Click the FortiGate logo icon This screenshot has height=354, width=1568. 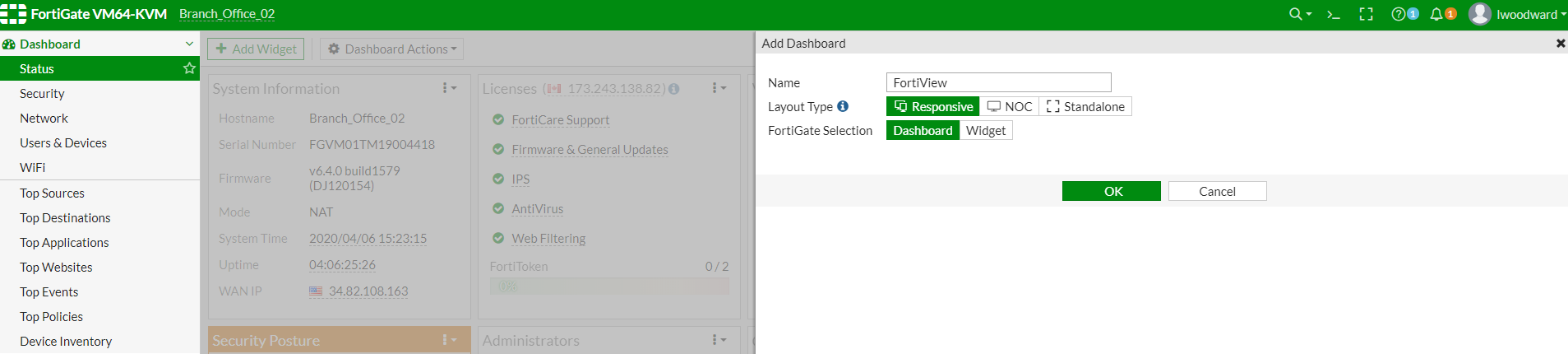click(x=13, y=14)
